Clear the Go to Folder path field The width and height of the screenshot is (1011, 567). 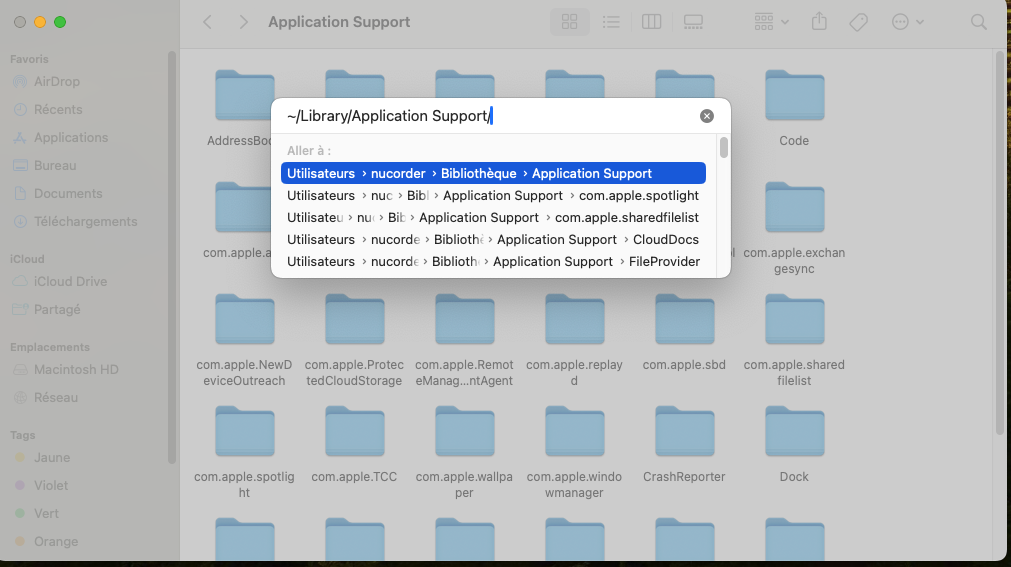click(707, 116)
